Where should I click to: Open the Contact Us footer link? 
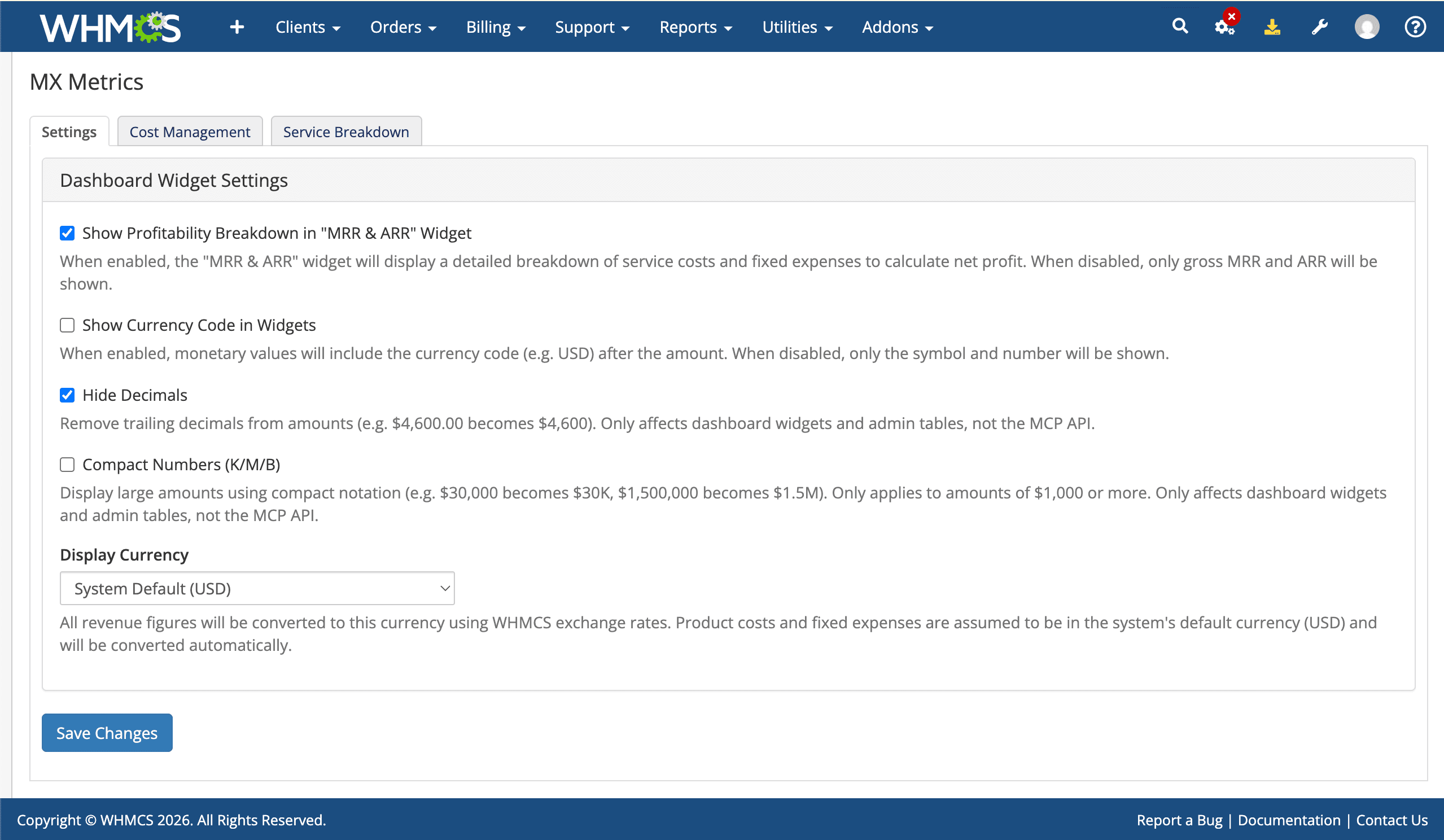click(1392, 820)
